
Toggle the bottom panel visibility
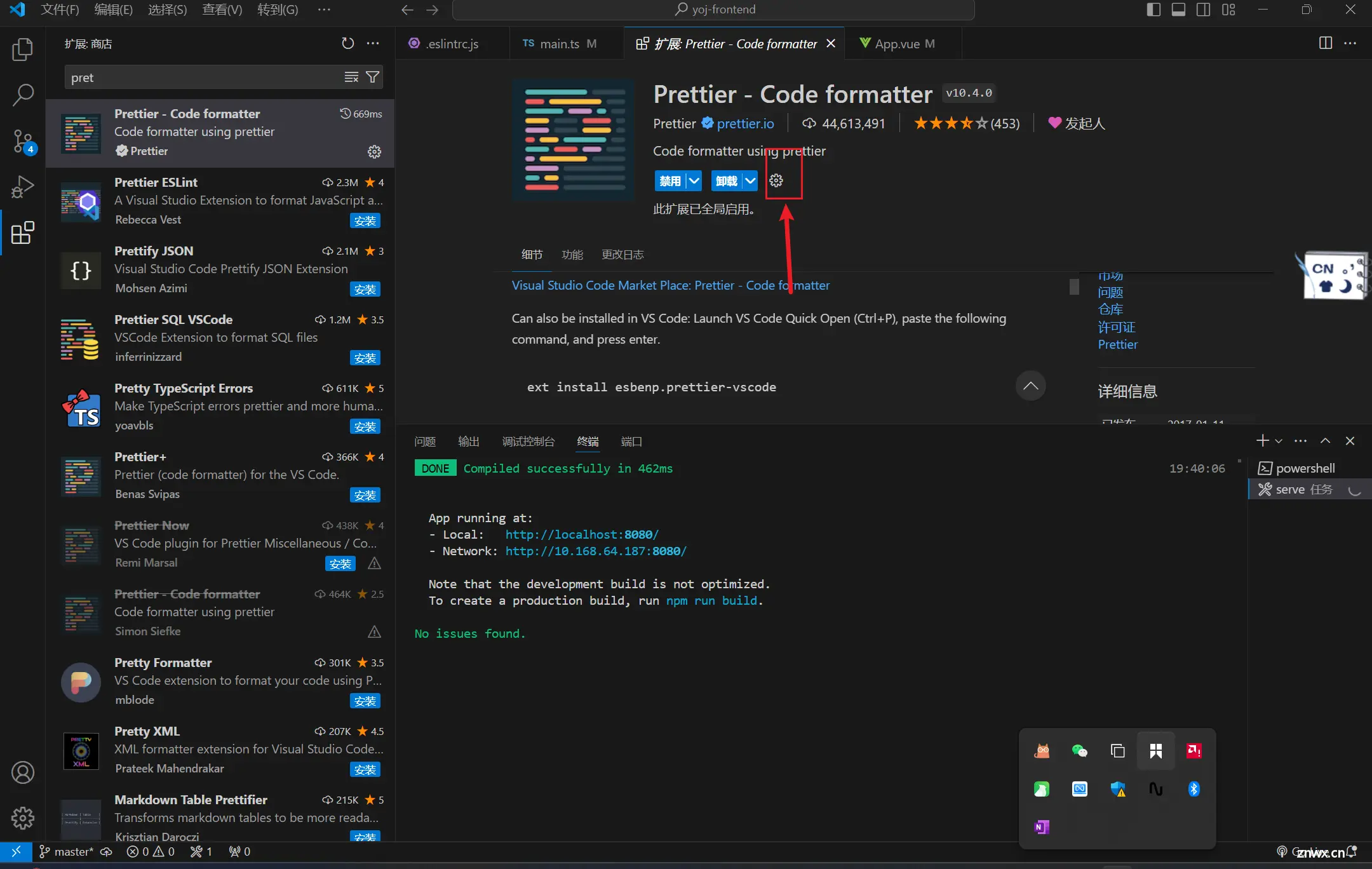click(x=1179, y=10)
